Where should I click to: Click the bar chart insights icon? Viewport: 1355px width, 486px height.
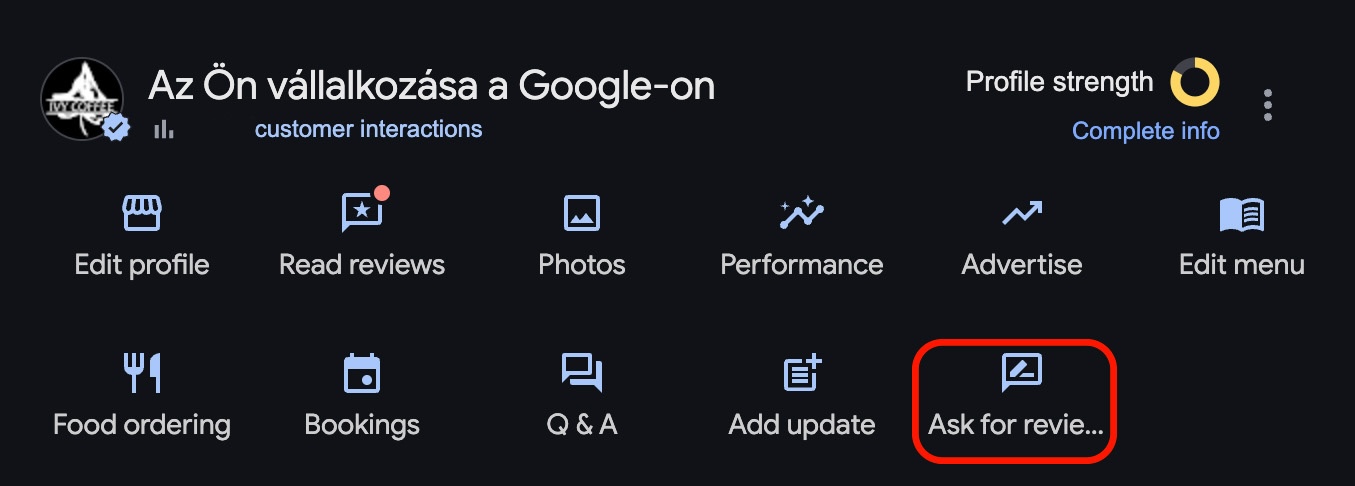click(x=164, y=130)
